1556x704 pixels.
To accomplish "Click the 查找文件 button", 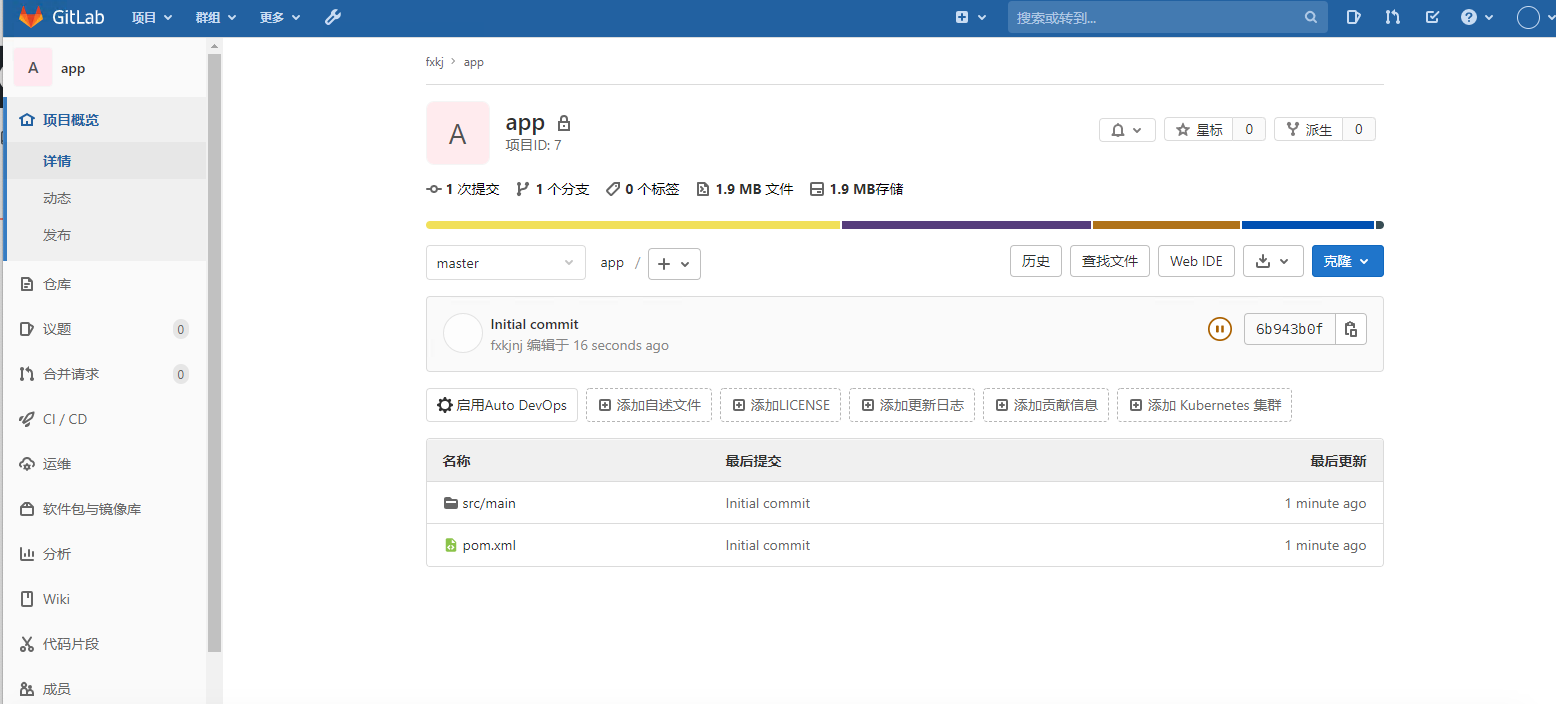I will click(1110, 261).
